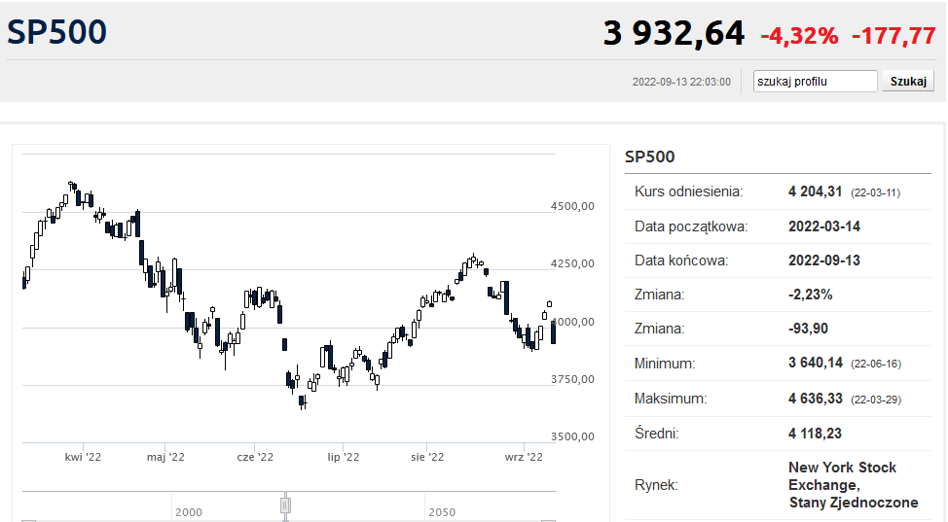Click the "cze '22" date axis label
948x522 pixels.
pyautogui.click(x=255, y=457)
